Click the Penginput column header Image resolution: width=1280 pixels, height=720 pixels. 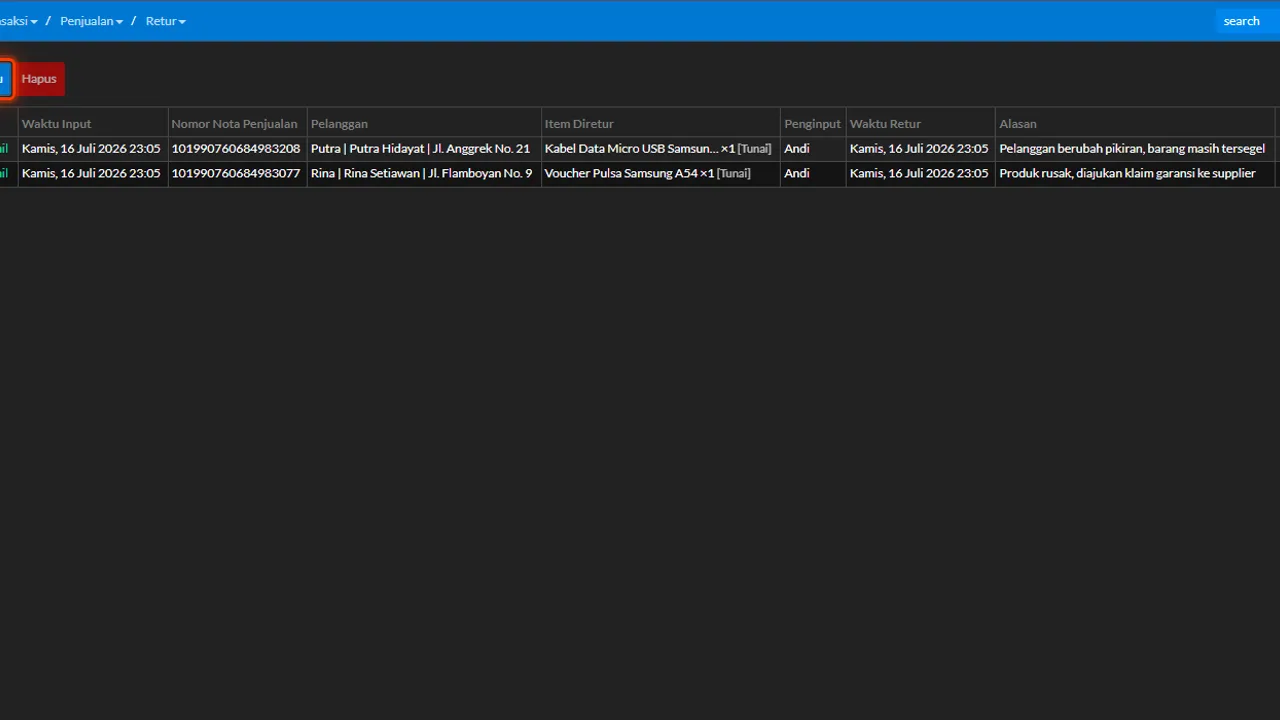click(813, 124)
